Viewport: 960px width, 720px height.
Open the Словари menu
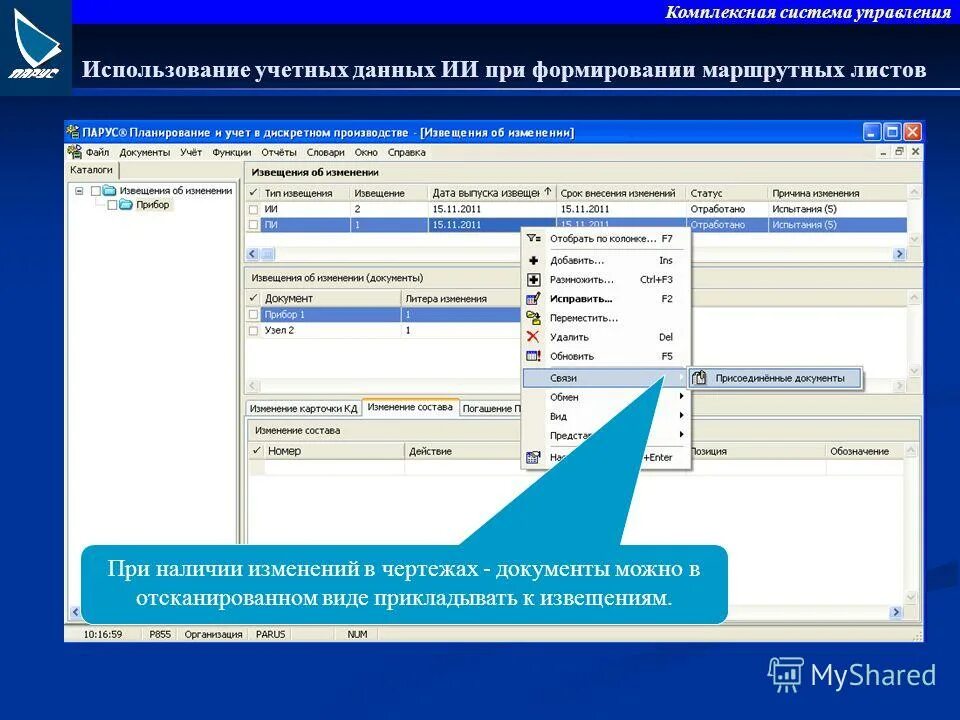(x=325, y=152)
